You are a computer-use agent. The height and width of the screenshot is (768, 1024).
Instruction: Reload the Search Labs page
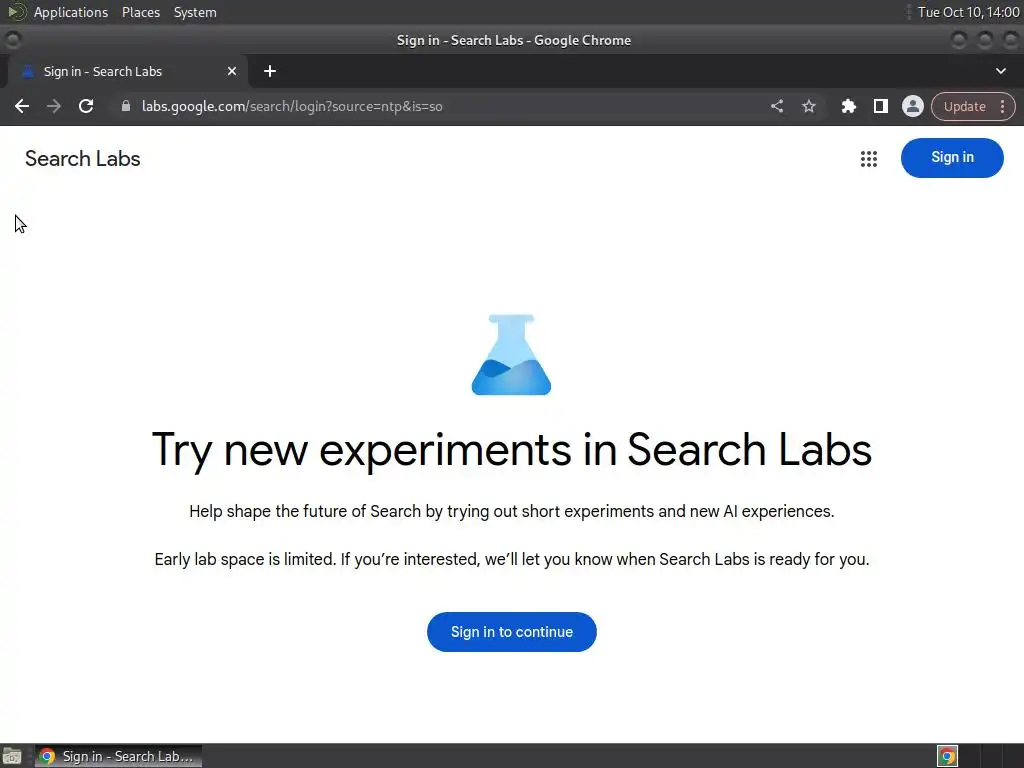tap(86, 106)
